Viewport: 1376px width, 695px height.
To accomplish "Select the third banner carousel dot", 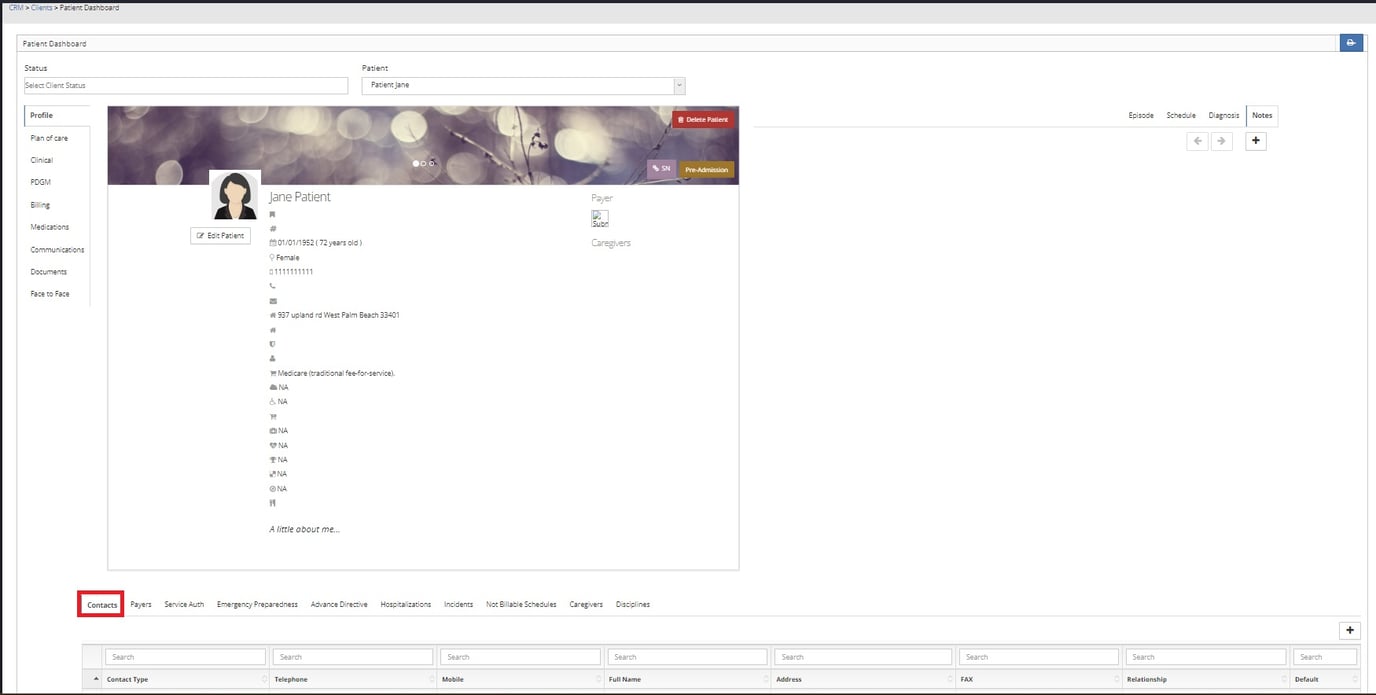I will [432, 163].
